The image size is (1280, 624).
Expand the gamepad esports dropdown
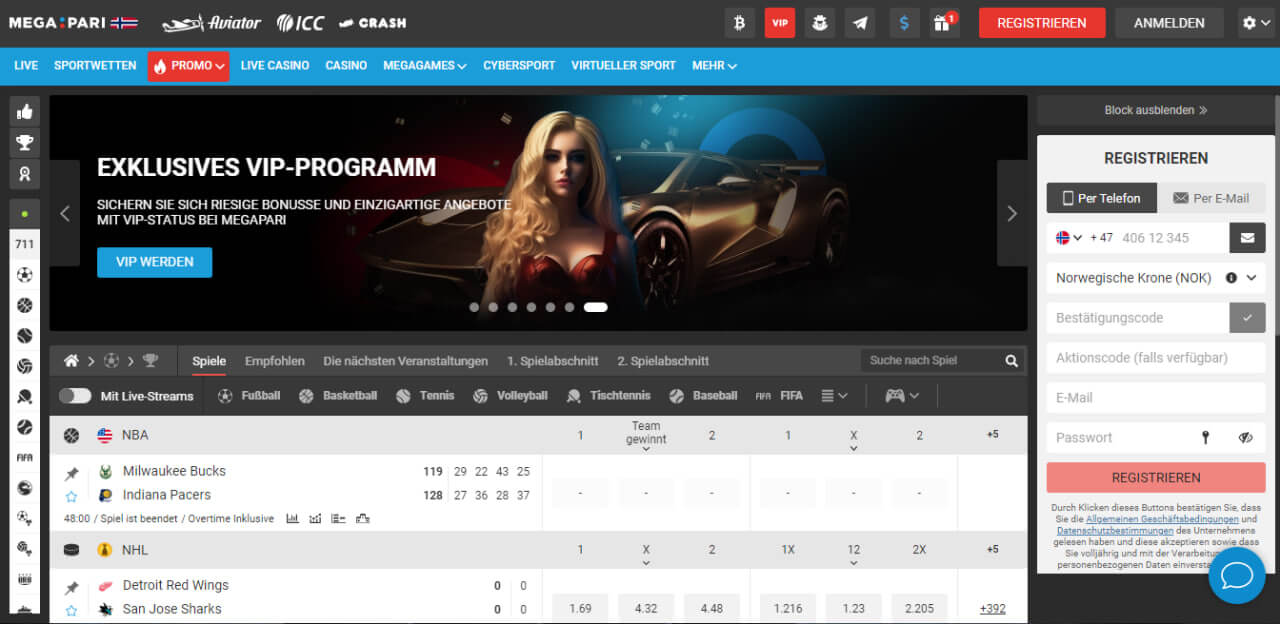click(902, 396)
